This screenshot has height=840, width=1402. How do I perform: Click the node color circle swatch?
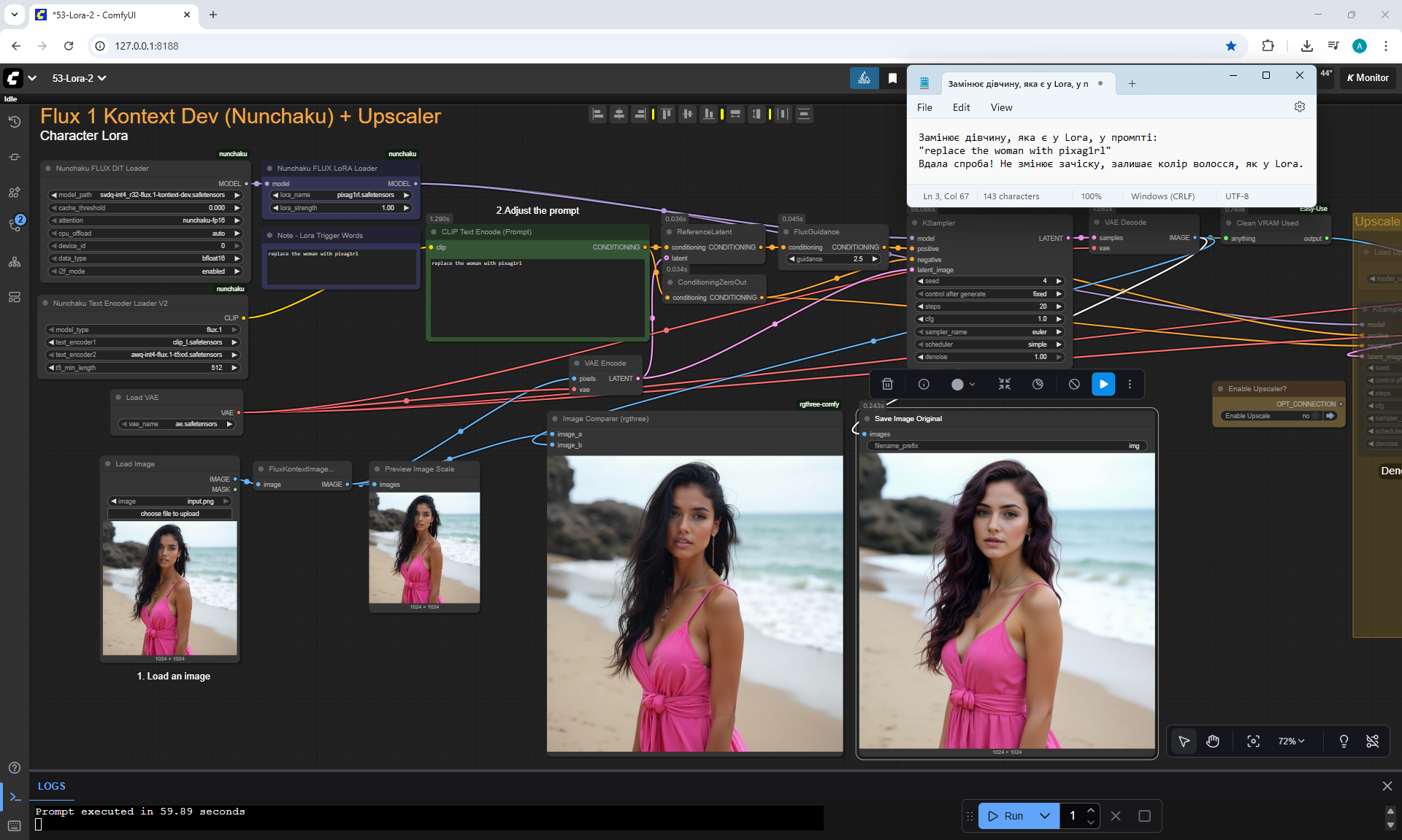[957, 384]
